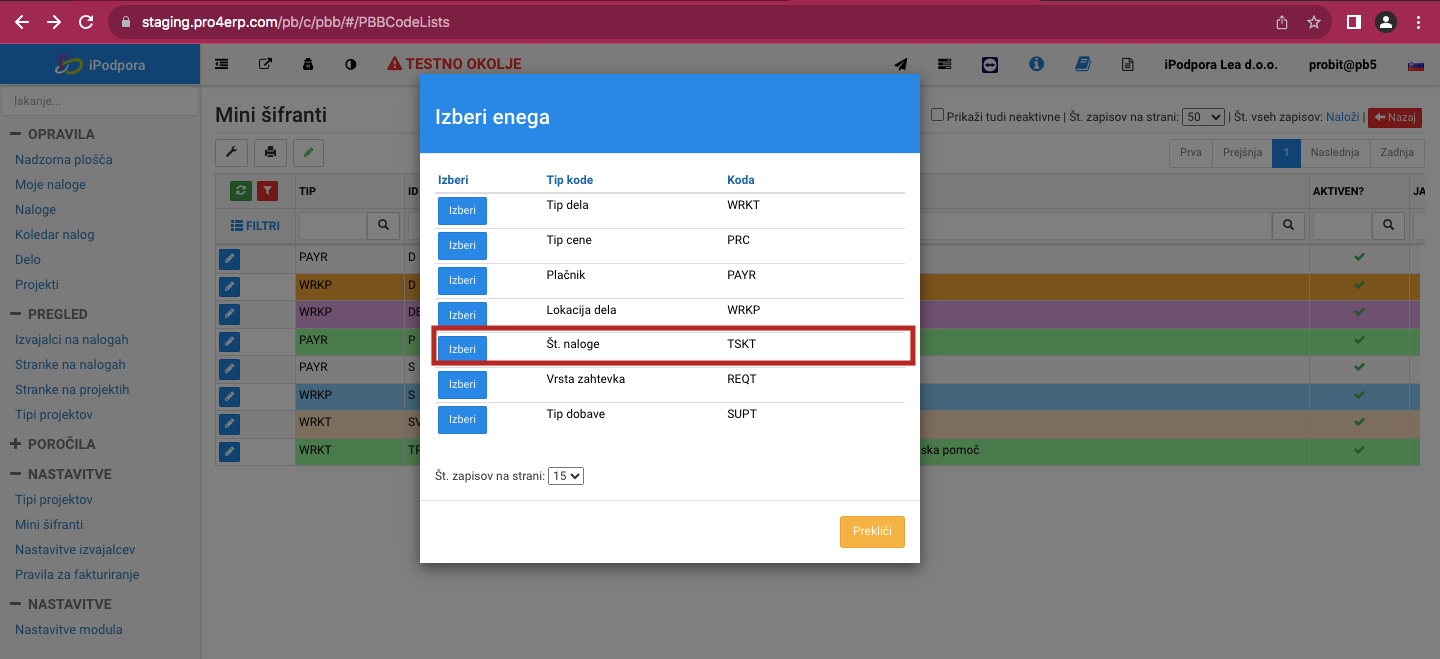Open the iPodpora Lea d.o.o. company menu
The image size is (1440, 659).
click(x=1221, y=64)
